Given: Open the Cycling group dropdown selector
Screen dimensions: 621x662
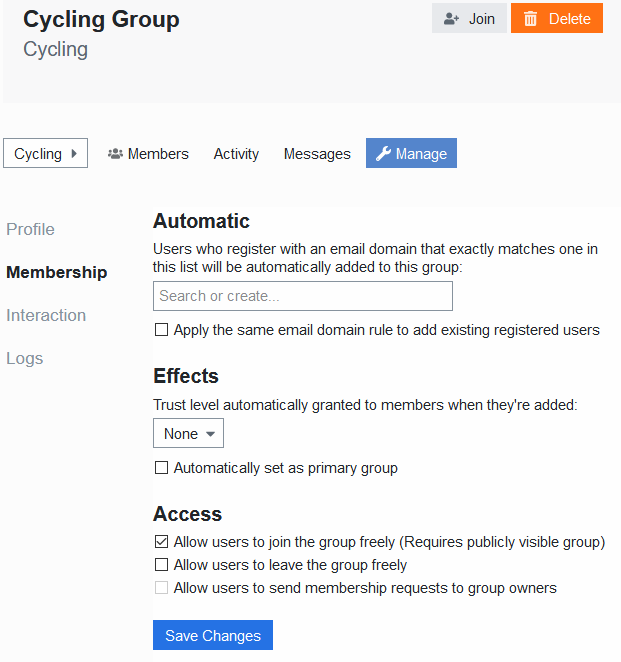Looking at the screenshot, I should 46,153.
